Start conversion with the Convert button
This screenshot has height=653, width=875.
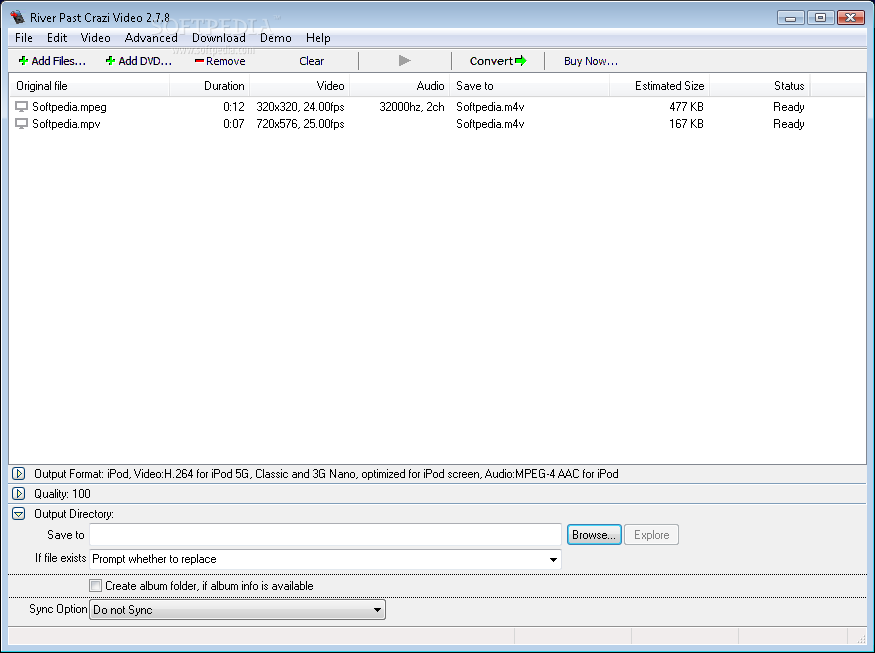point(498,61)
